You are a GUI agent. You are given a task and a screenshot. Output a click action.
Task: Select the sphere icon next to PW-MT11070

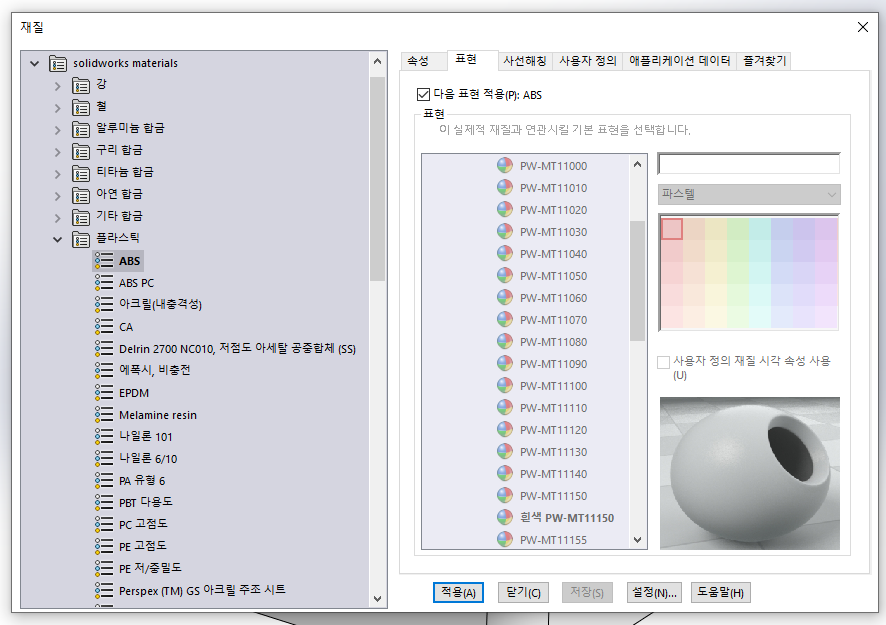(503, 320)
